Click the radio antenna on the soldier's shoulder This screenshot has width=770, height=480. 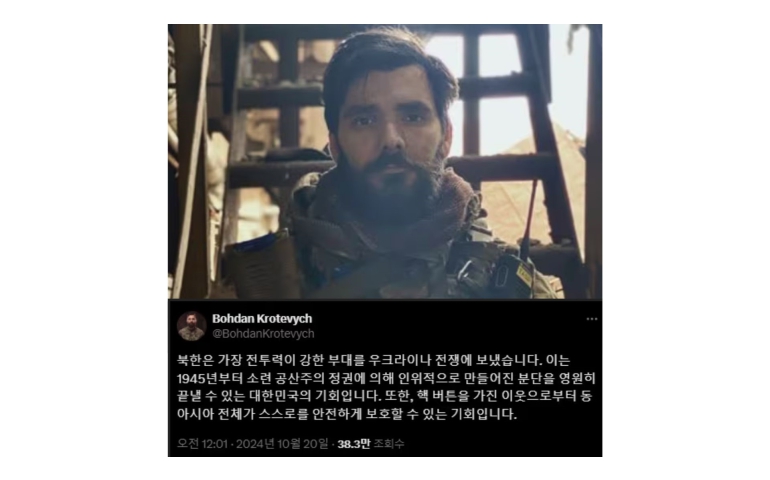point(529,219)
